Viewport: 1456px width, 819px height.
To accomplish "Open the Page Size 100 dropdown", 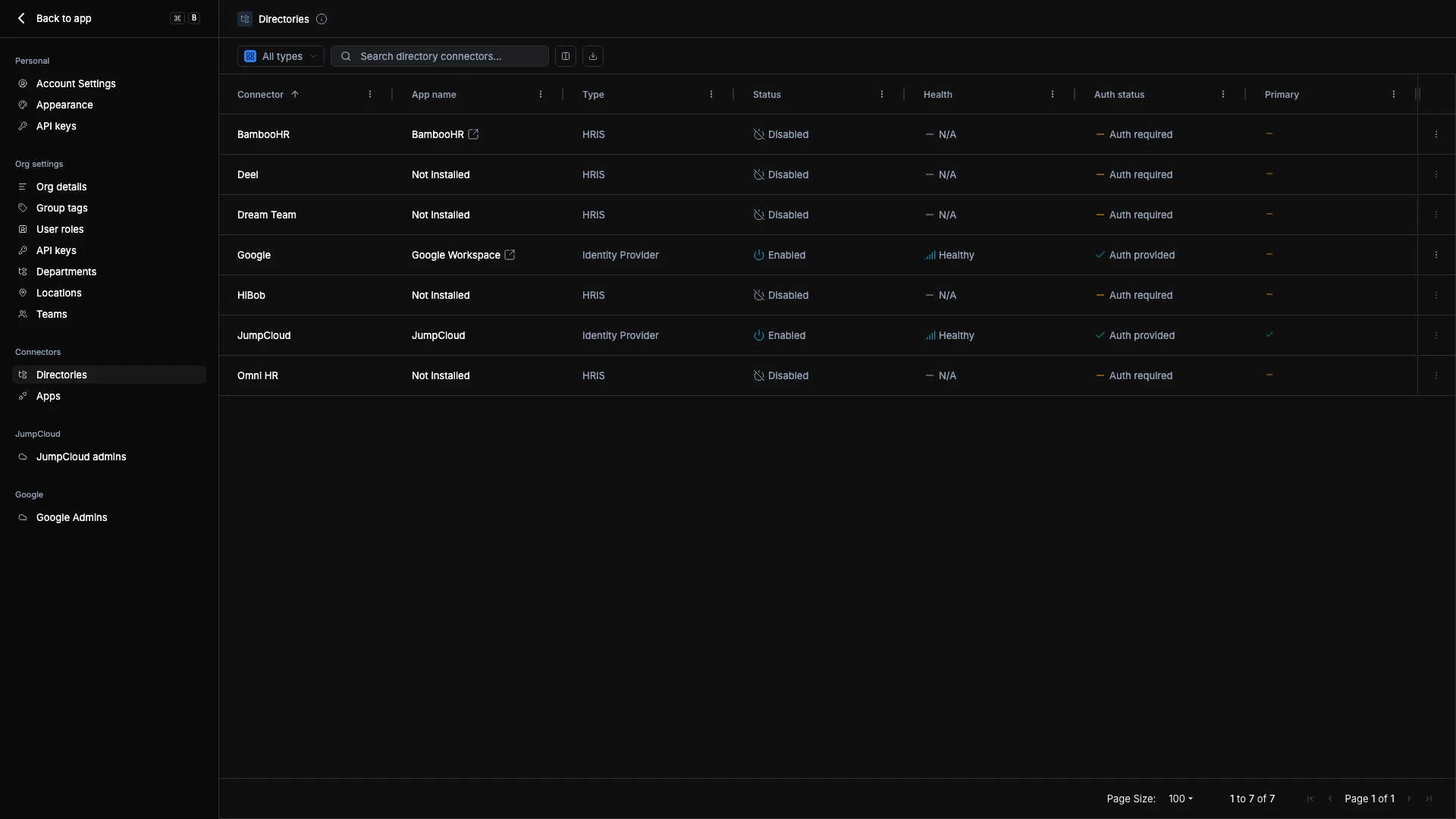I will tap(1181, 799).
